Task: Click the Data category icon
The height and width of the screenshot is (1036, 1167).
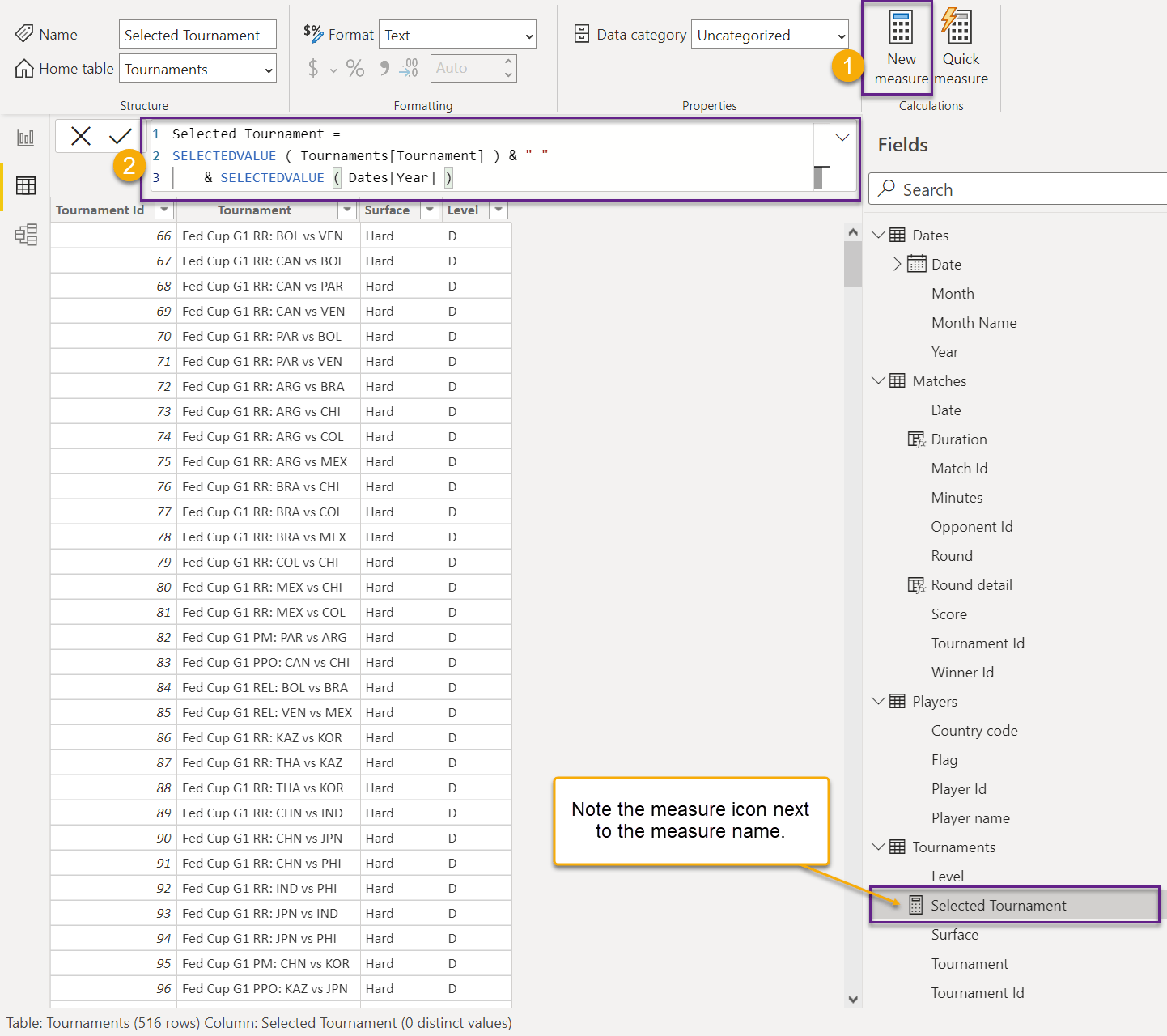Action: click(x=581, y=34)
